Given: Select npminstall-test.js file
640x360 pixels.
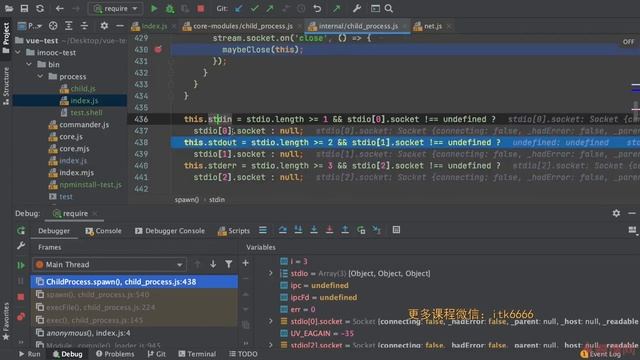Looking at the screenshot, I should click(90, 184).
